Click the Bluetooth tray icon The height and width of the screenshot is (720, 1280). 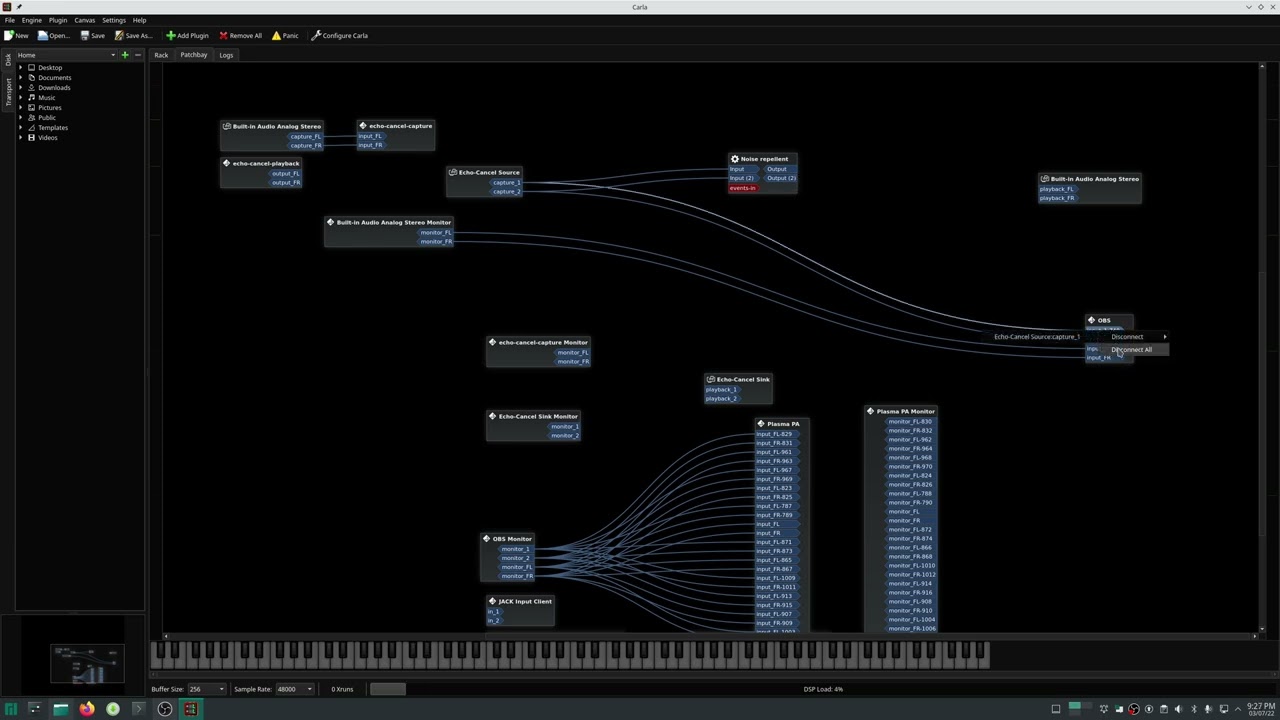pyautogui.click(x=1193, y=709)
